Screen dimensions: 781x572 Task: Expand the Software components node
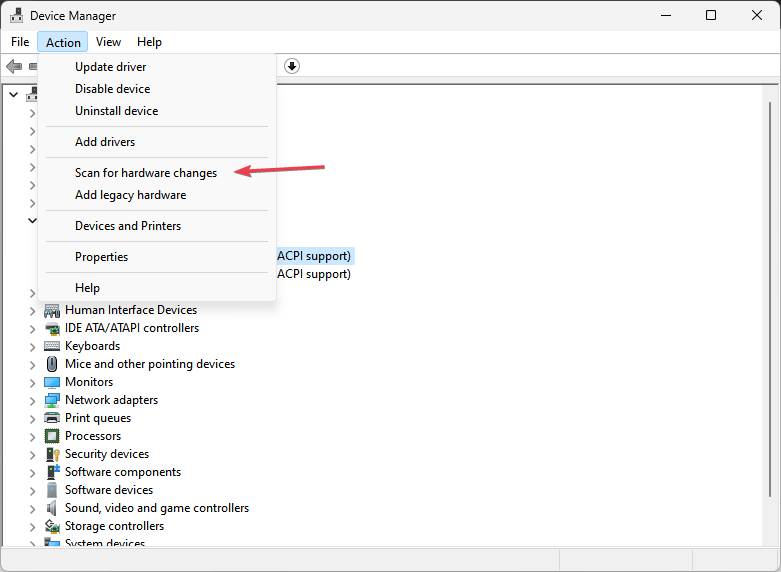point(32,473)
